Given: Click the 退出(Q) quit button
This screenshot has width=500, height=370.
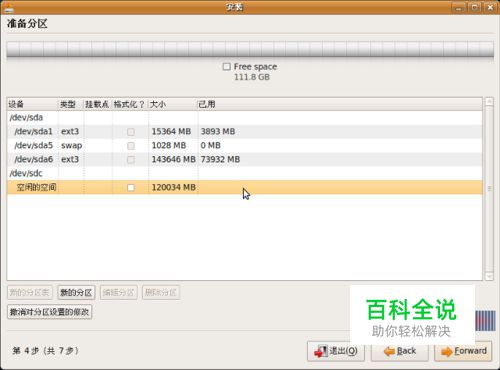Looking at the screenshot, I should 336,351.
